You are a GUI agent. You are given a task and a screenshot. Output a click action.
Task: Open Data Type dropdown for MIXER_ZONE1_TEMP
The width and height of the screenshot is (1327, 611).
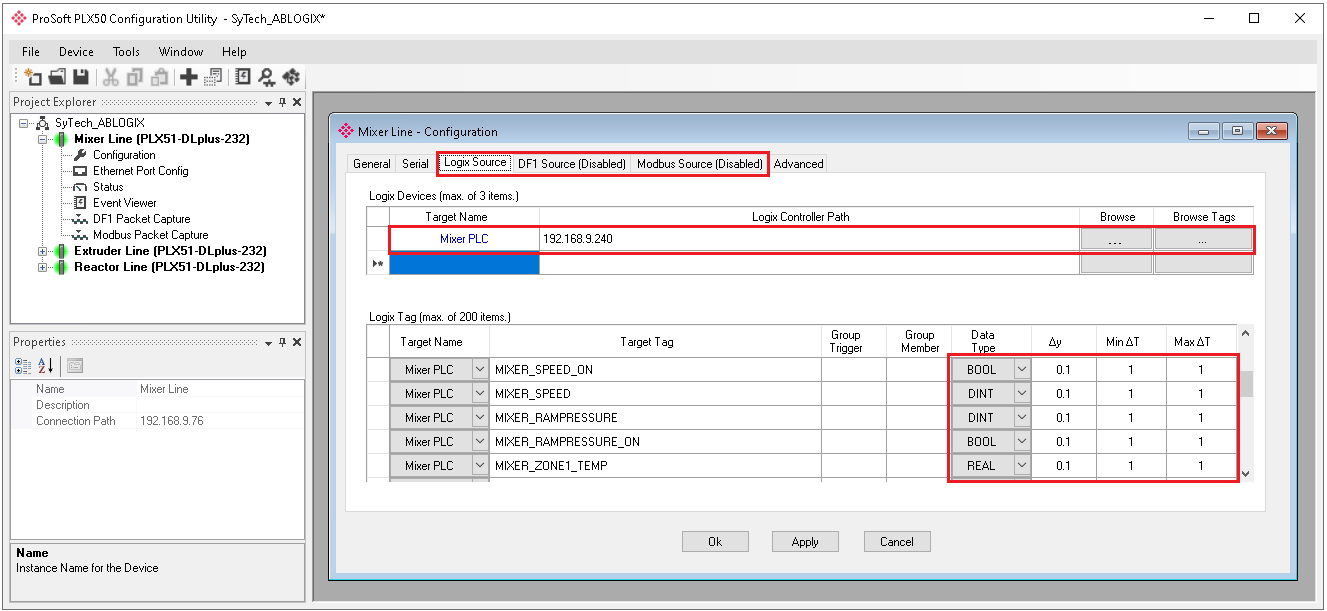(x=1021, y=466)
